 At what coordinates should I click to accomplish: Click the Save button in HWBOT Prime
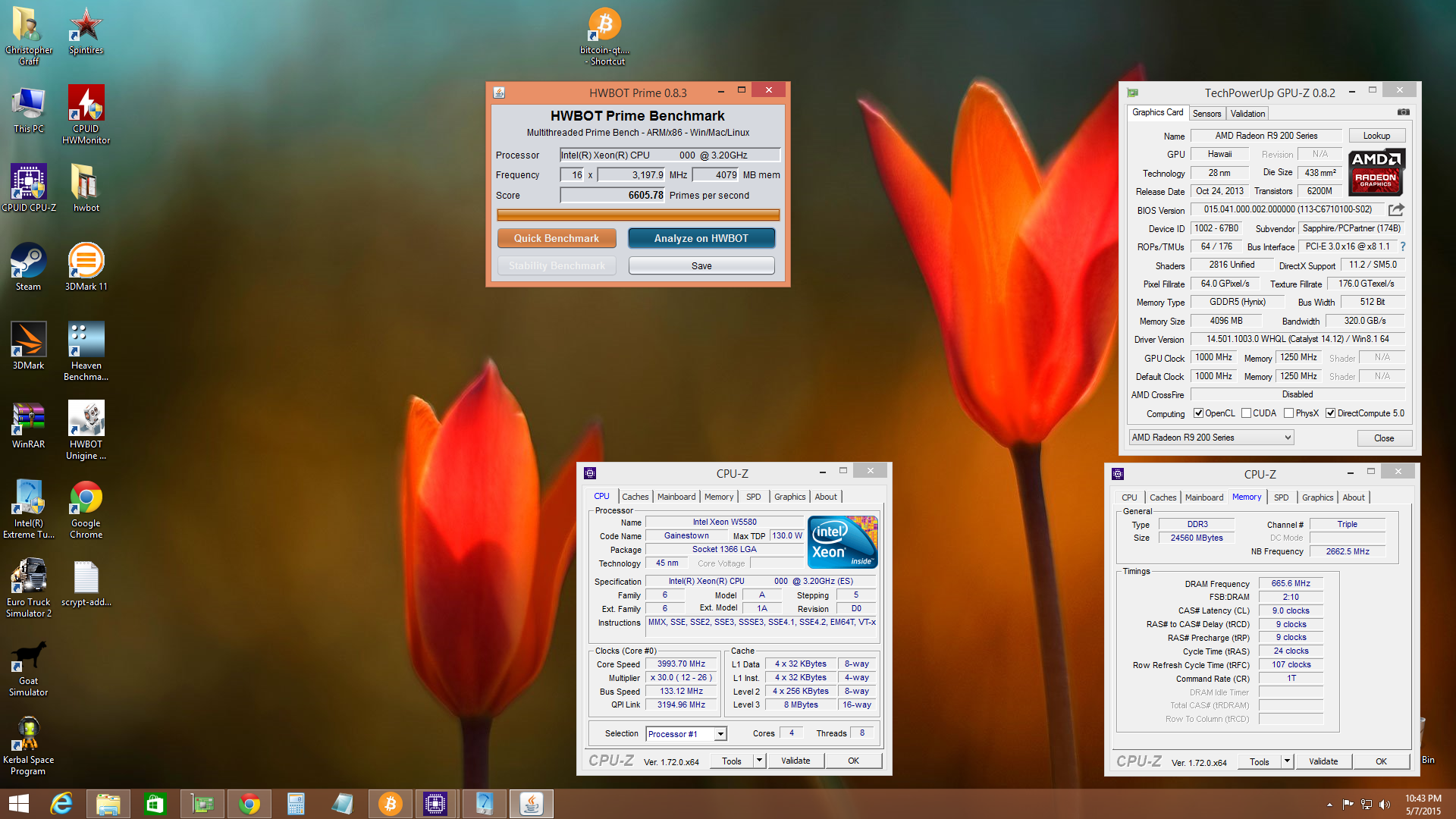701,265
